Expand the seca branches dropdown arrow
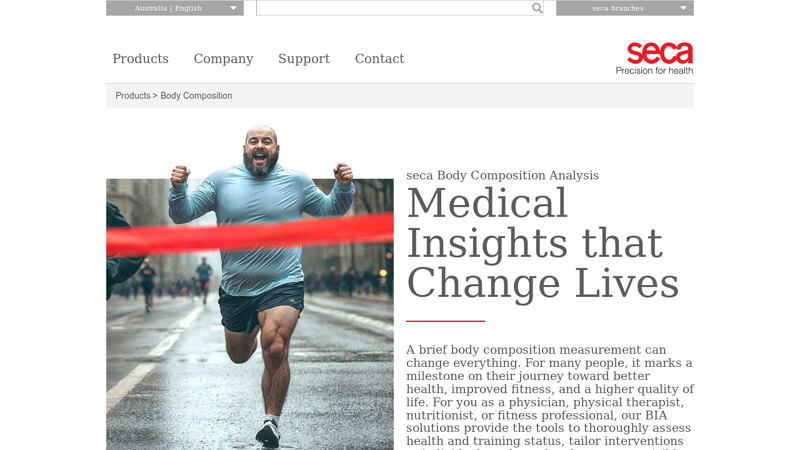This screenshot has height=450, width=800. tap(683, 8)
